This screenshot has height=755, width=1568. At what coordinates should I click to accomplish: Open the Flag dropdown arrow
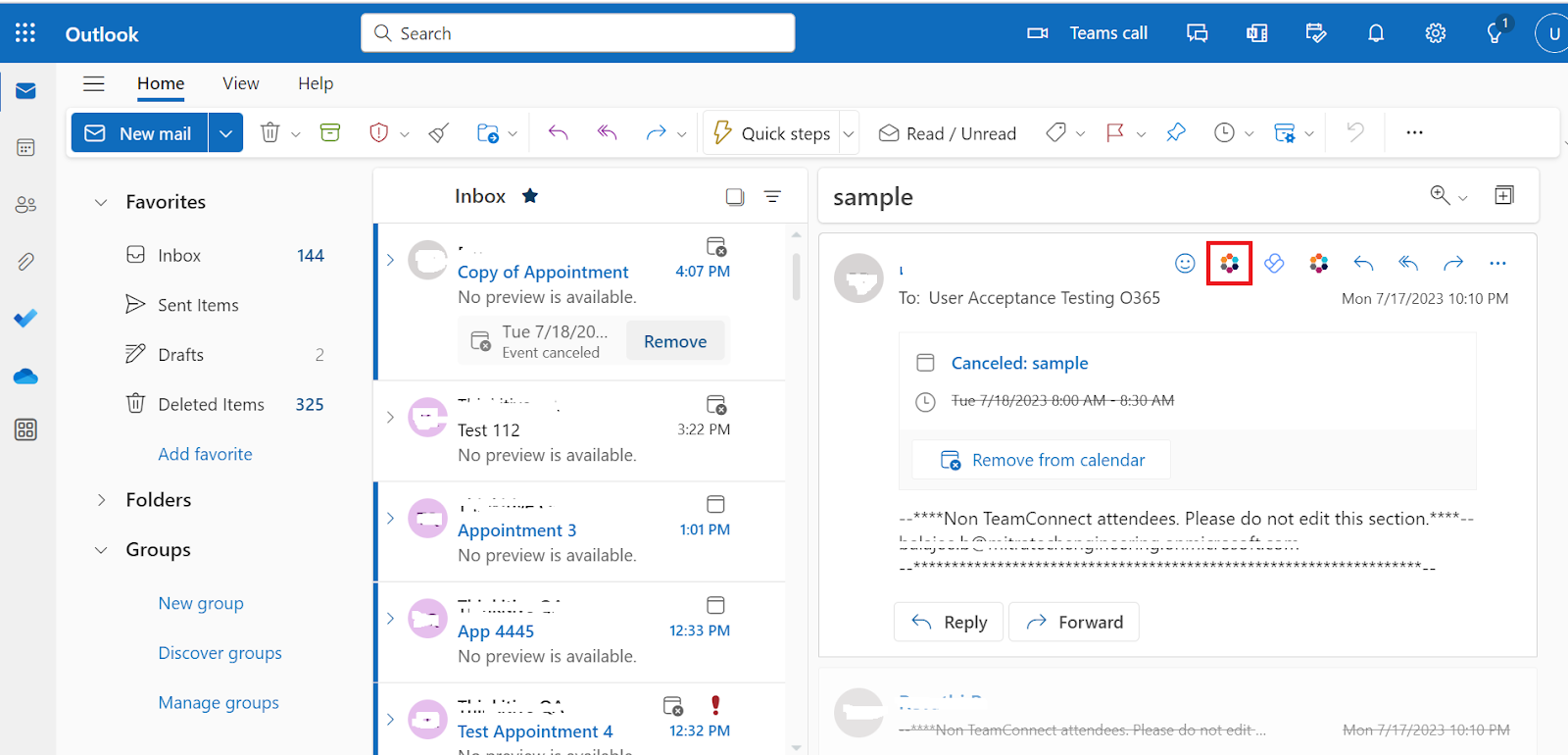coord(1141,133)
